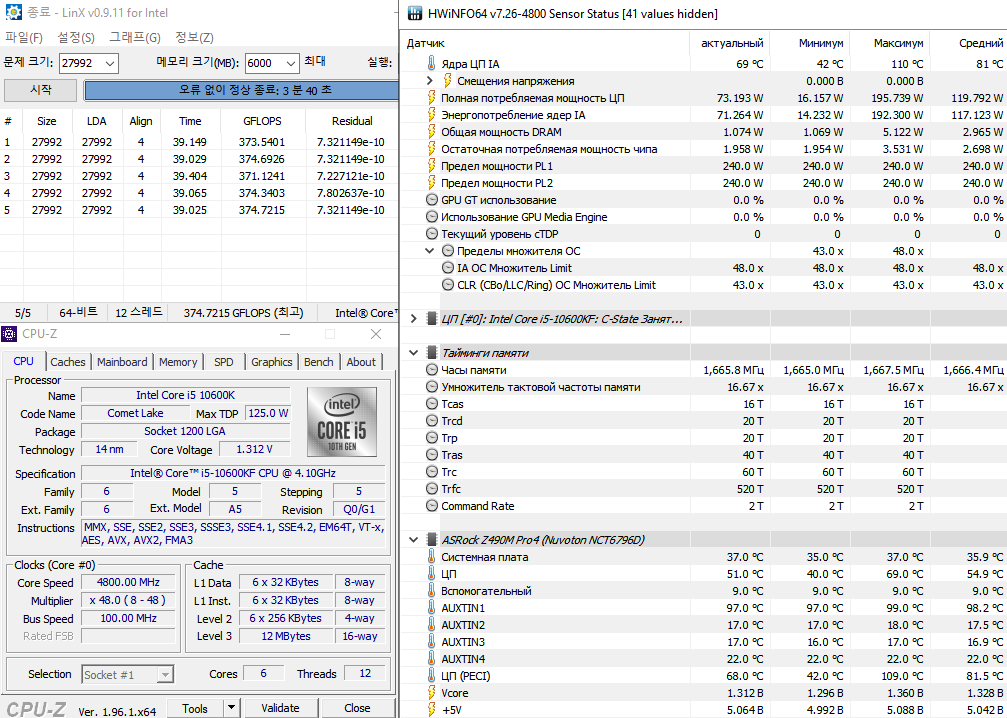The image size is (1007, 718).
Task: Select LinX result row with 371.1241 GFLOPS
Action: tap(198, 176)
